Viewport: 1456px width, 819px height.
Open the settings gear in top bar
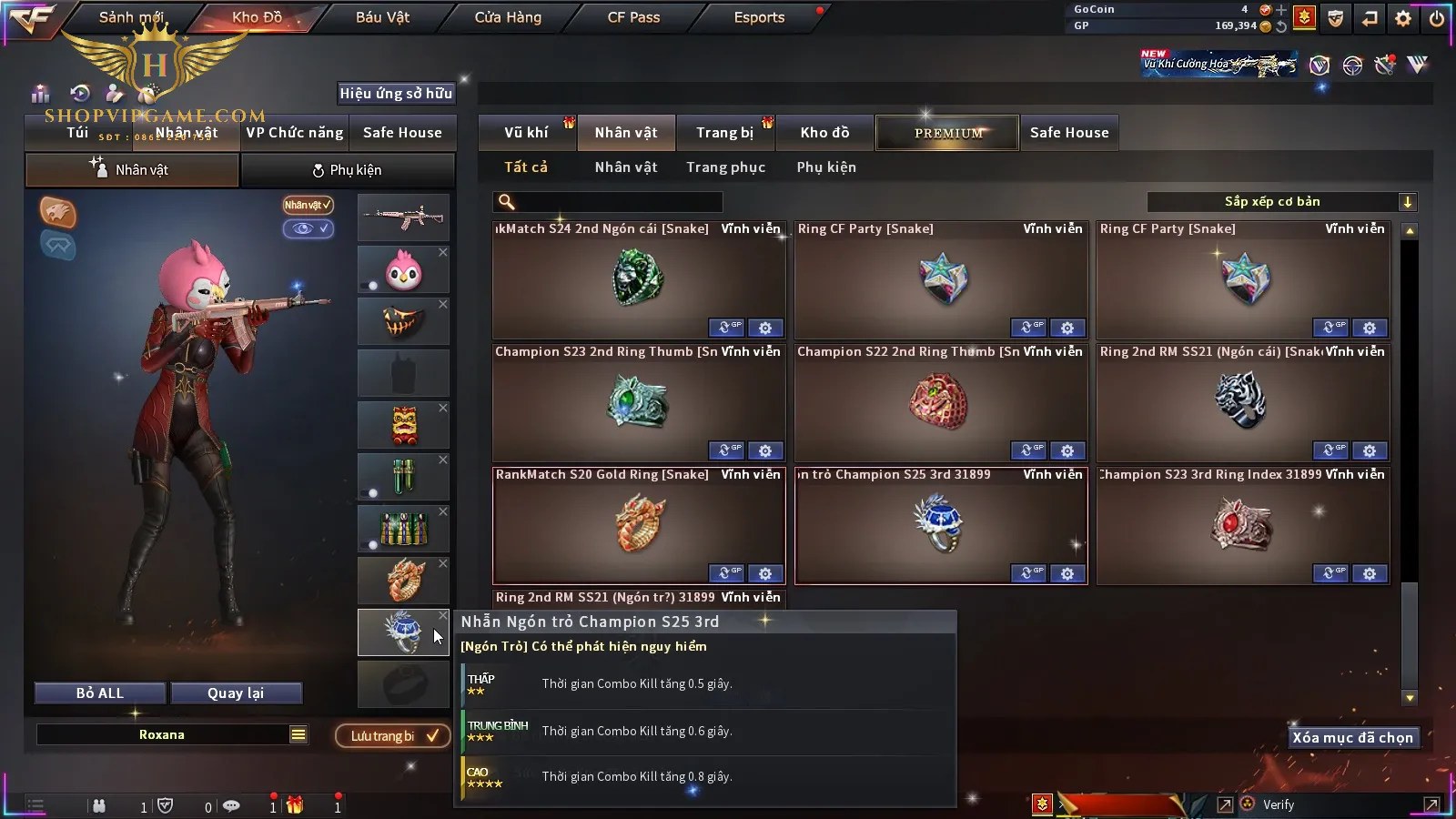coord(1403,18)
